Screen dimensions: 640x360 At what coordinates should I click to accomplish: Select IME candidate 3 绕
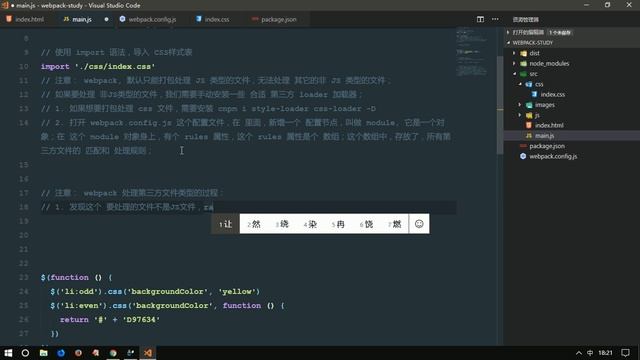[x=282, y=224]
